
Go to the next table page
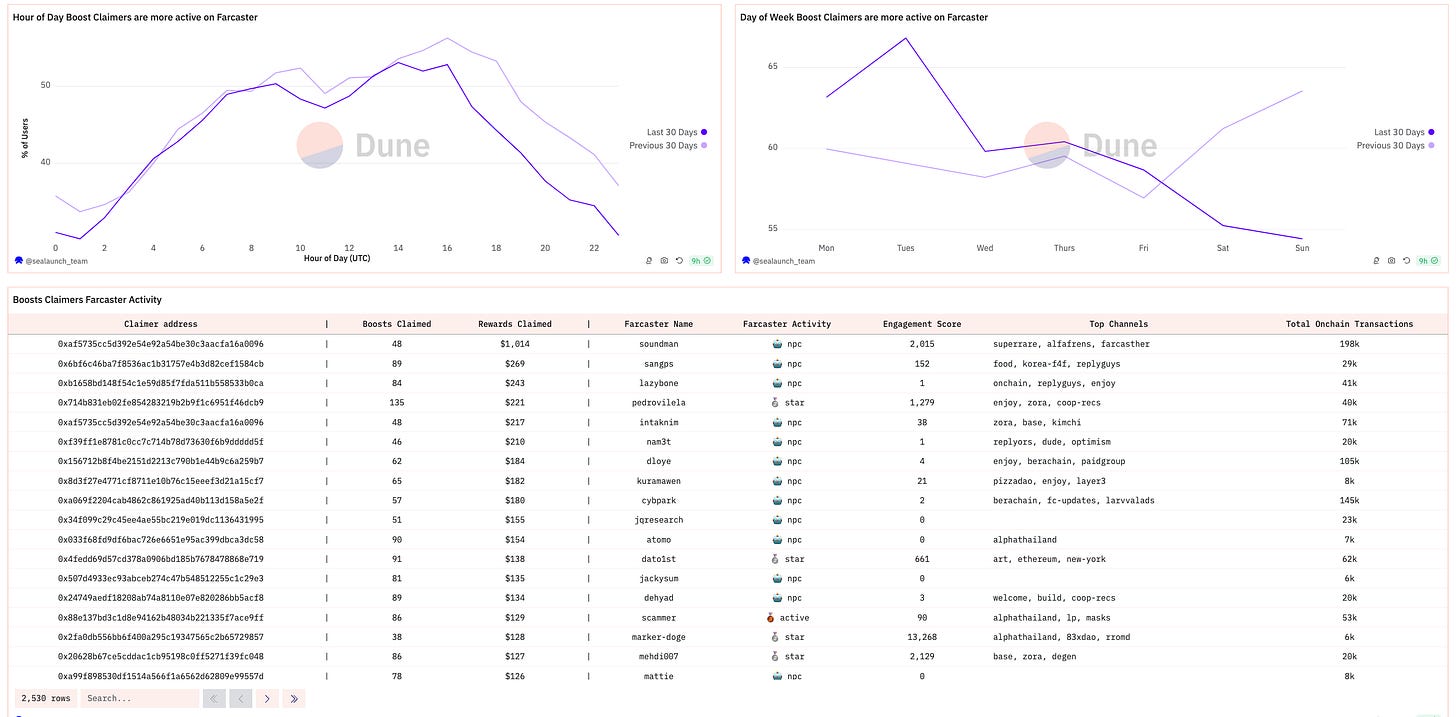267,698
